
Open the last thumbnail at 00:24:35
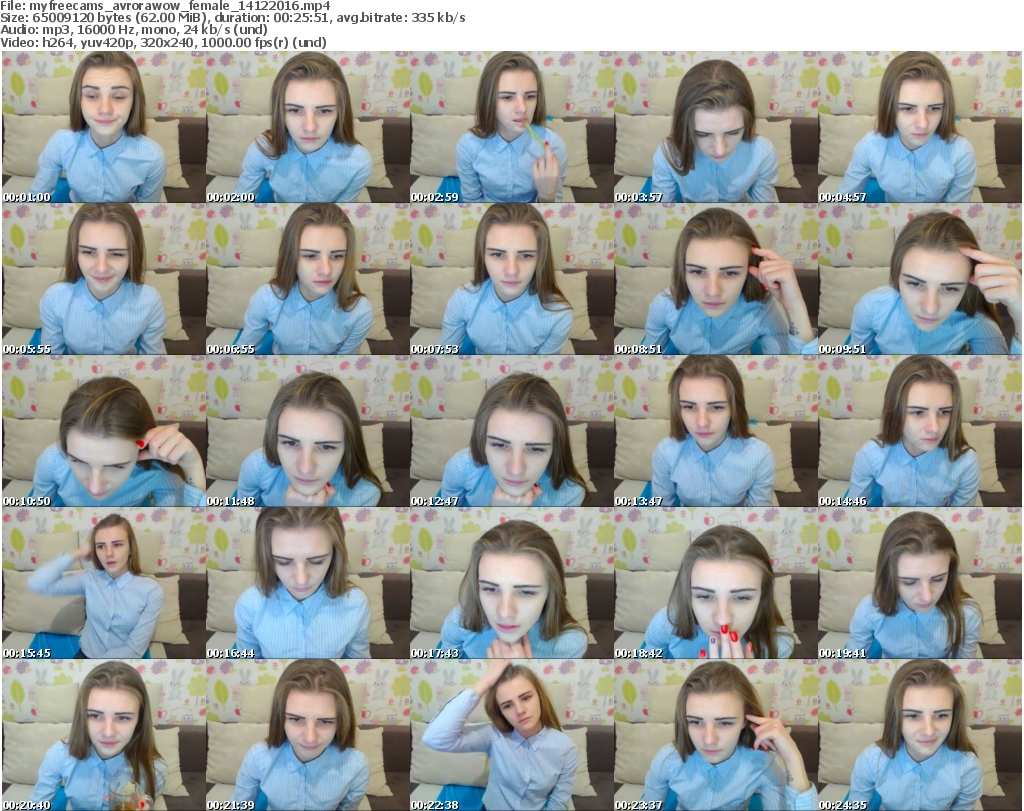(919, 735)
